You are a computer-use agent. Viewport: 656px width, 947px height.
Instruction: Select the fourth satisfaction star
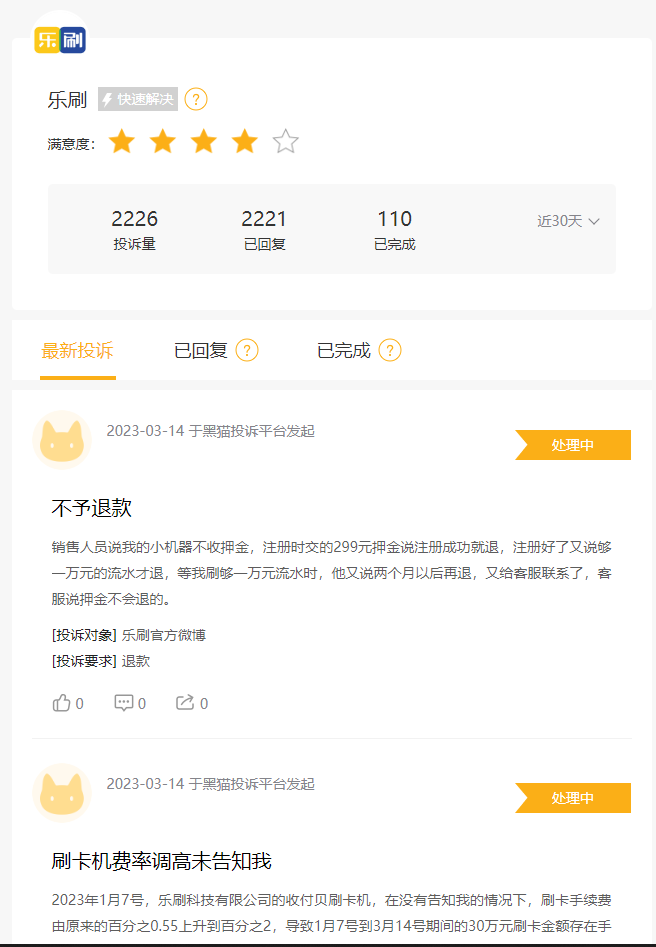pos(245,141)
